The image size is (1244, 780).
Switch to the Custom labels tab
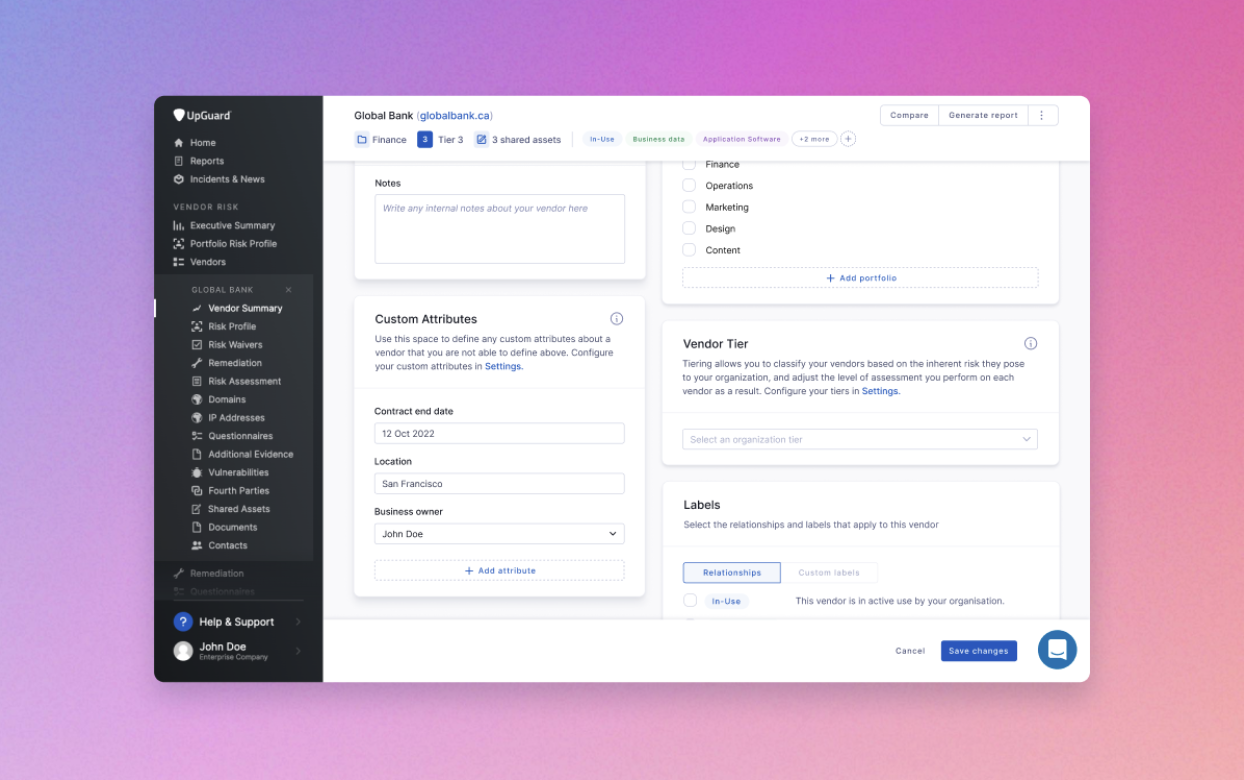point(829,573)
